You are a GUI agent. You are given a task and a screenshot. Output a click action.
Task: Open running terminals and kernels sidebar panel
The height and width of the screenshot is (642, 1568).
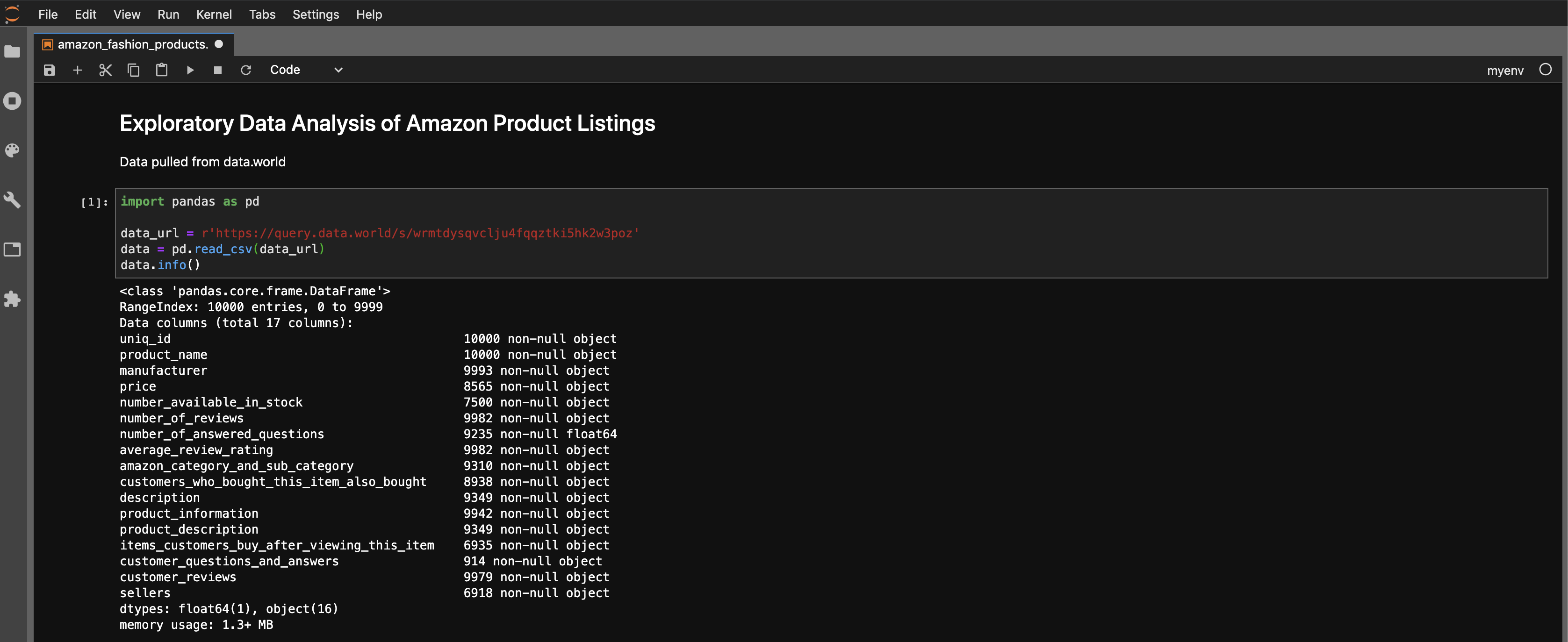12,101
